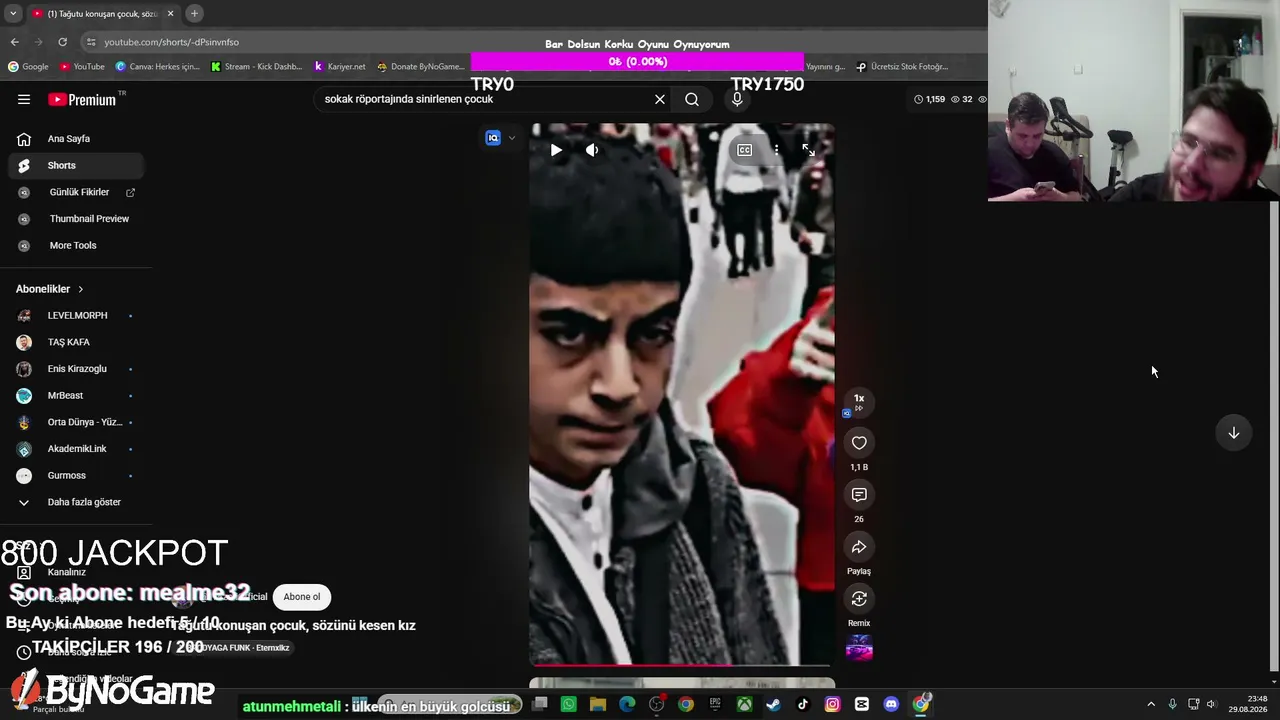Open TAŞ KAFA subscription channel
The height and width of the screenshot is (720, 1280).
(x=76, y=342)
